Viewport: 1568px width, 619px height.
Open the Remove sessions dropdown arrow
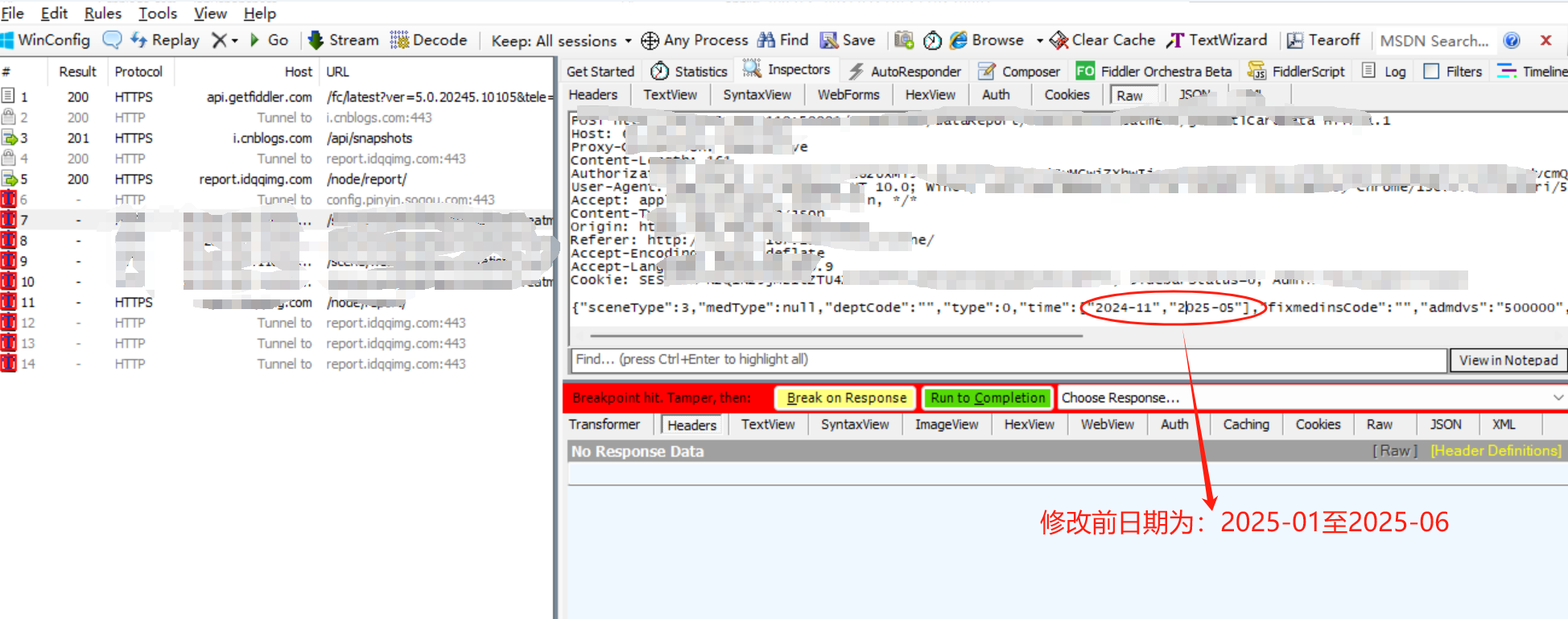[x=235, y=40]
